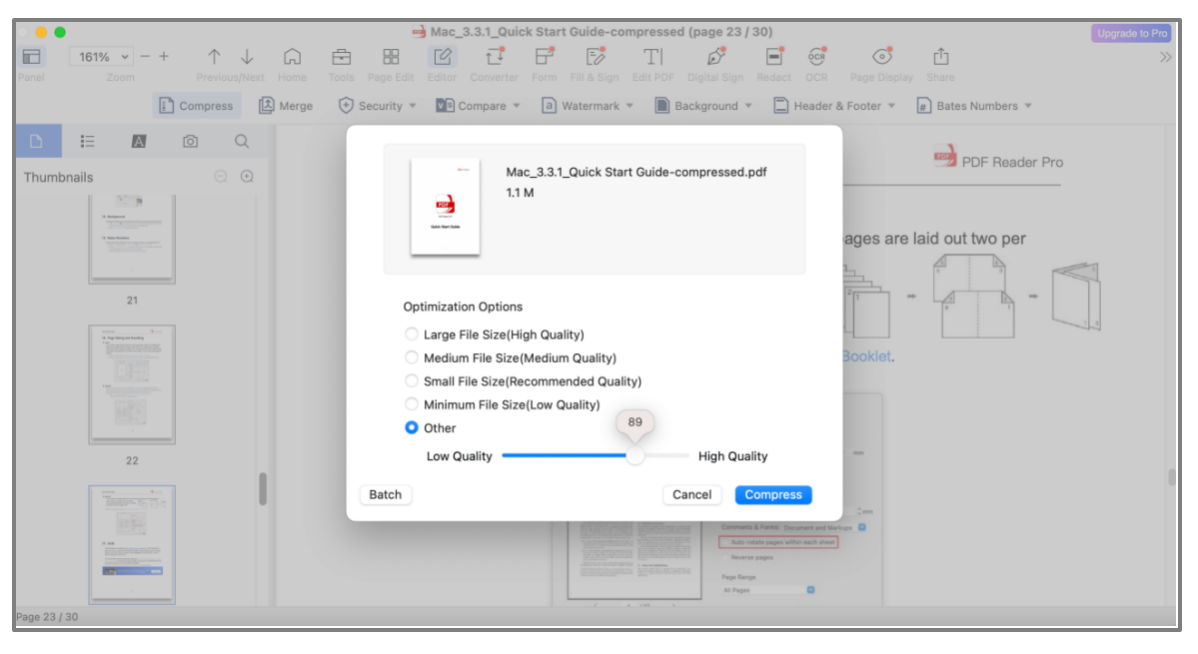Click the Page 23 / 30 status text

click(x=47, y=617)
